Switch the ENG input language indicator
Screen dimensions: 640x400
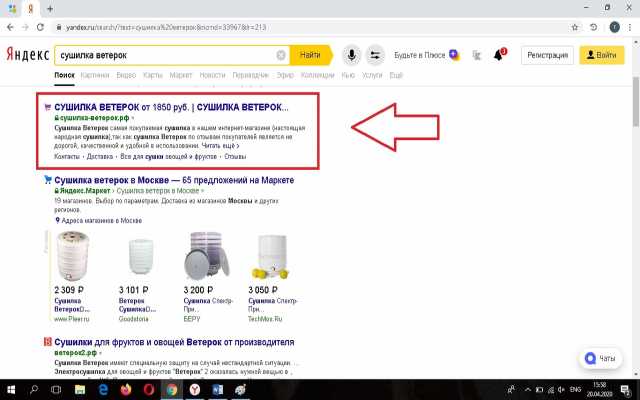[575, 390]
